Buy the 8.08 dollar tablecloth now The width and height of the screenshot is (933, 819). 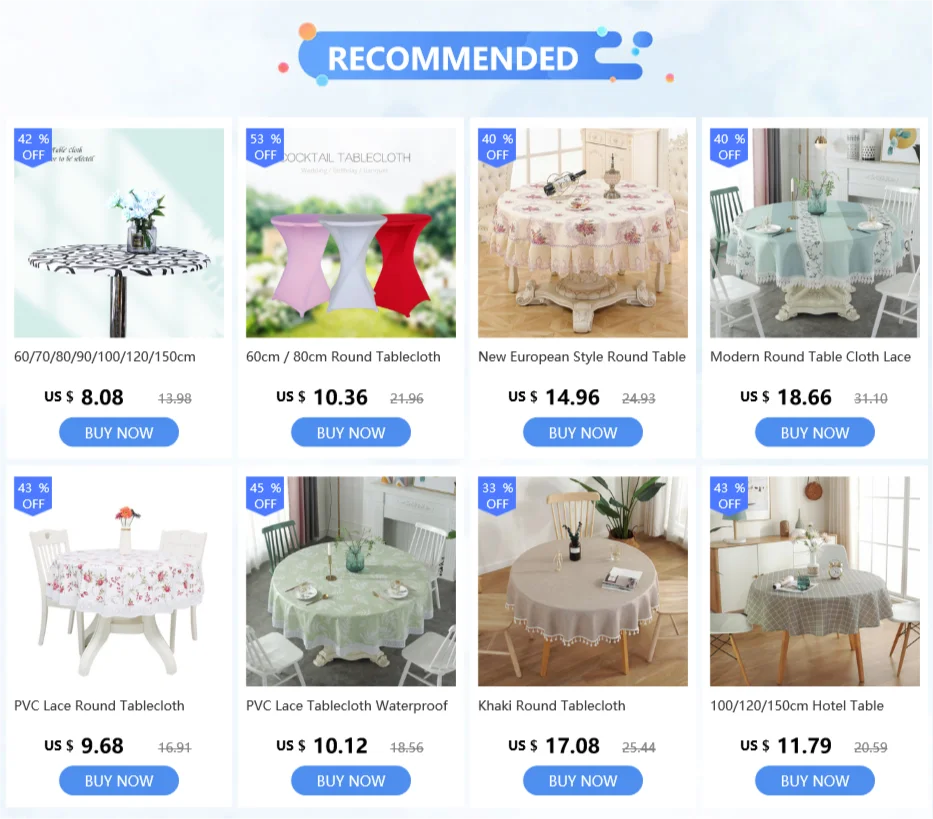(119, 433)
